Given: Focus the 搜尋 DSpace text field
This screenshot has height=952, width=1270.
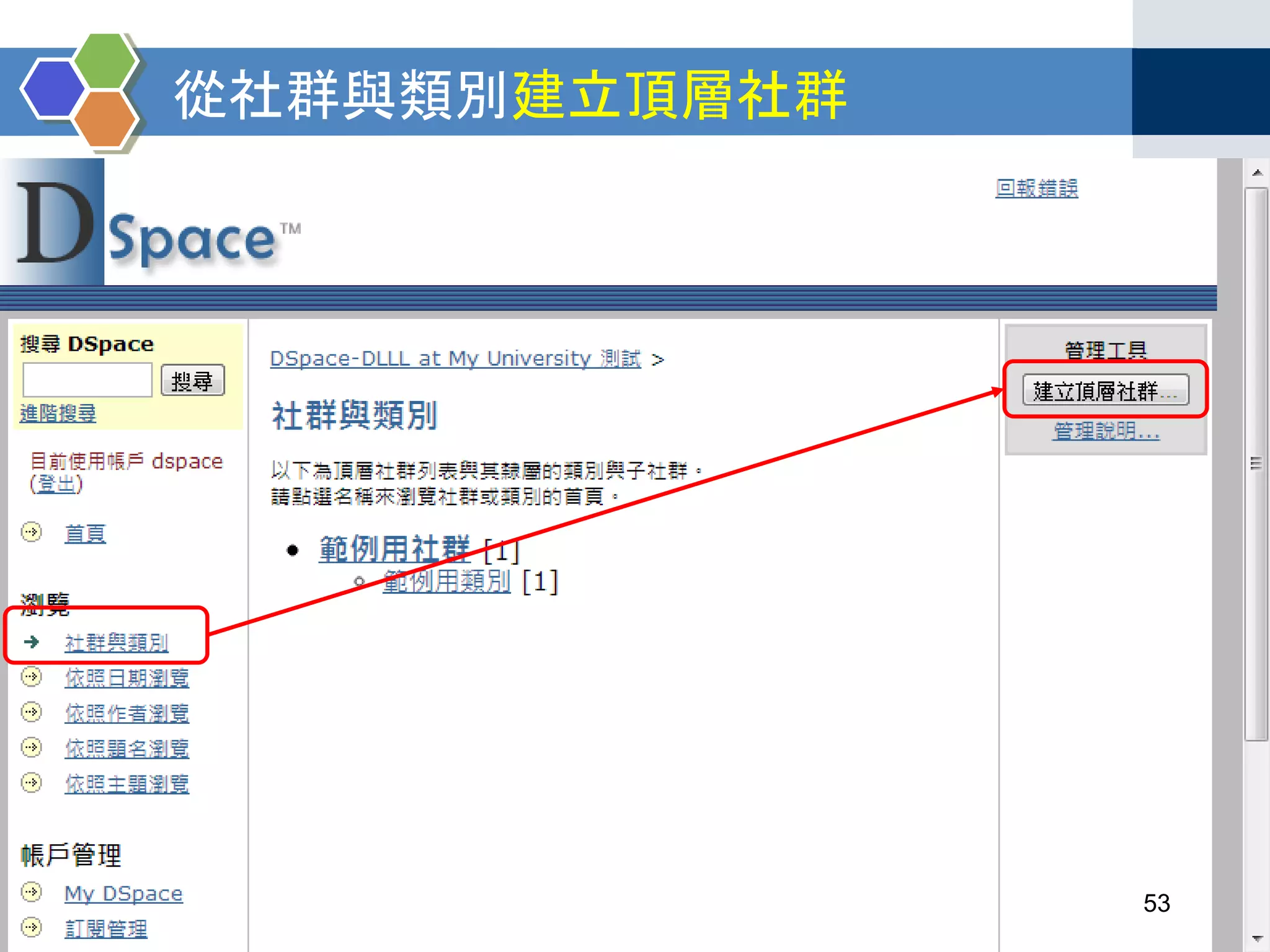Looking at the screenshot, I should click(x=87, y=379).
